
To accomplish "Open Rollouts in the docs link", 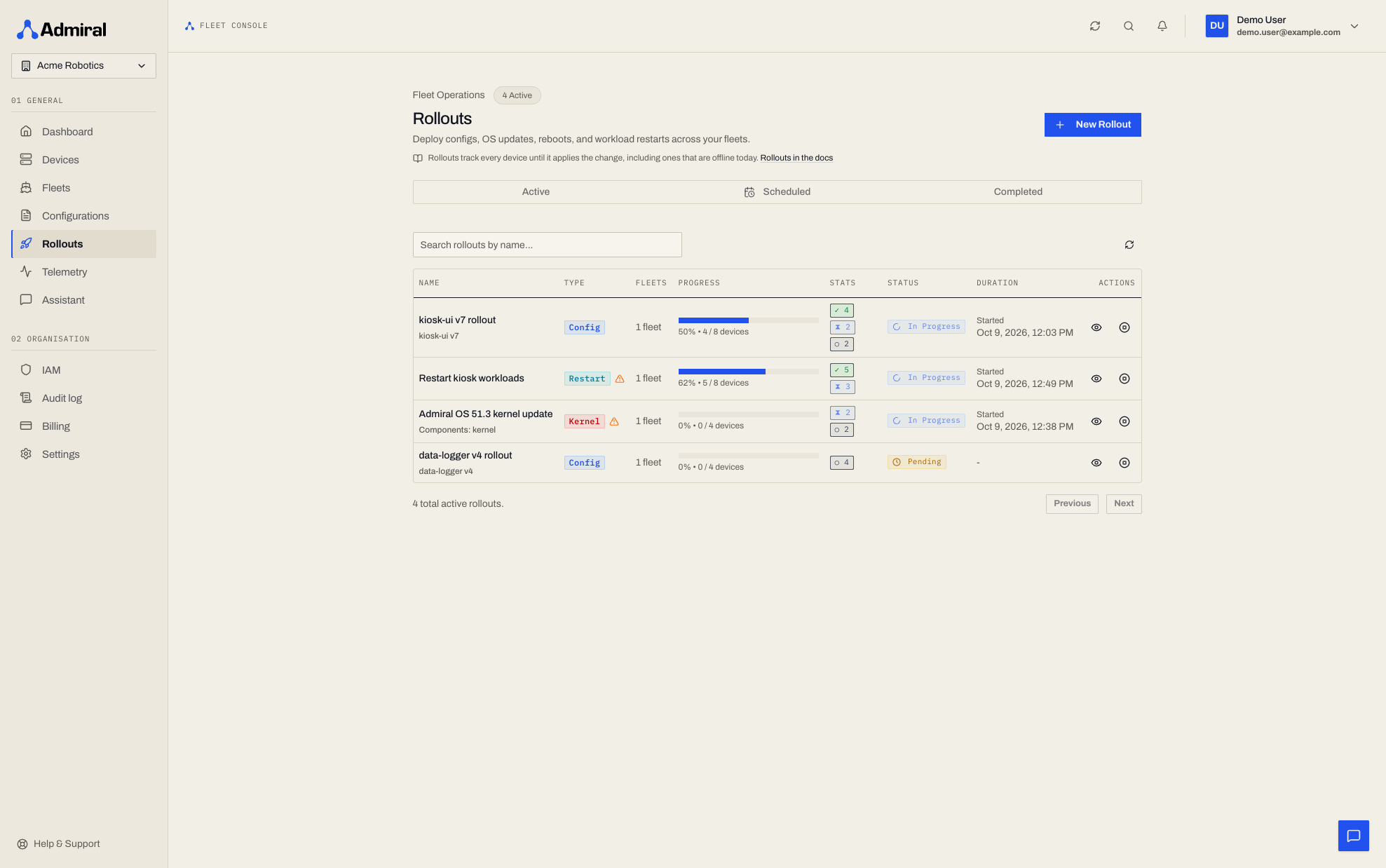I will click(x=796, y=158).
